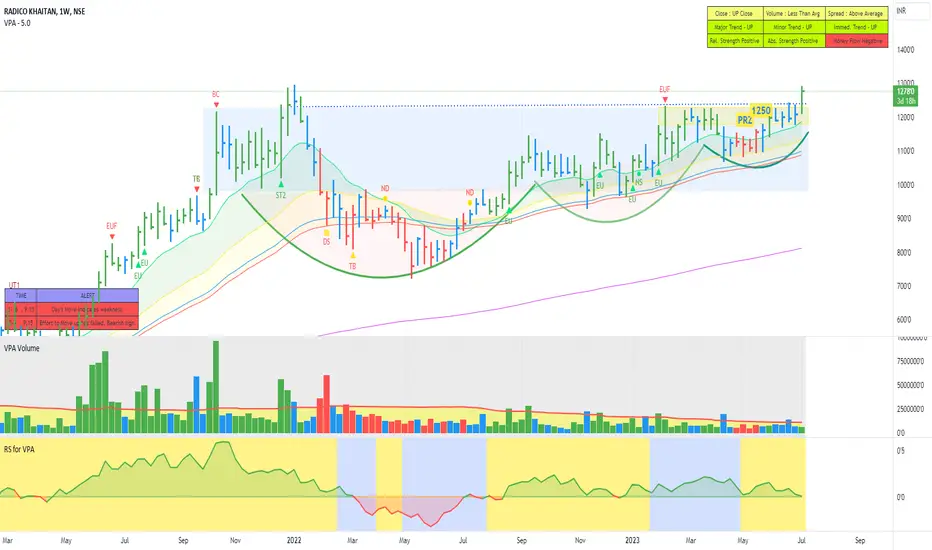The height and width of the screenshot is (550, 932).
Task: Click the 14000 price axis label
Action: 905,51
